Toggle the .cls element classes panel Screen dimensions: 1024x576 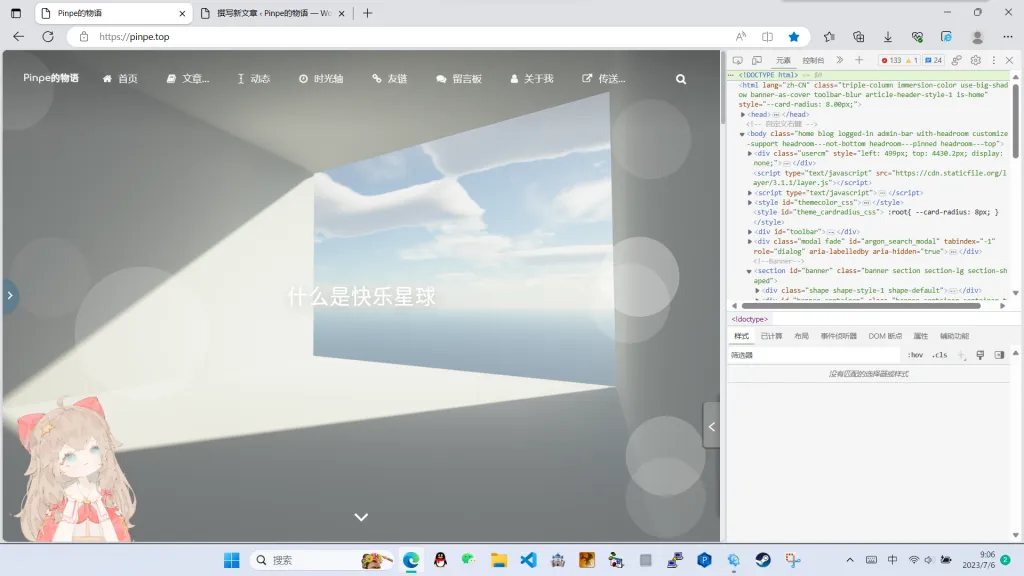pyautogui.click(x=940, y=355)
